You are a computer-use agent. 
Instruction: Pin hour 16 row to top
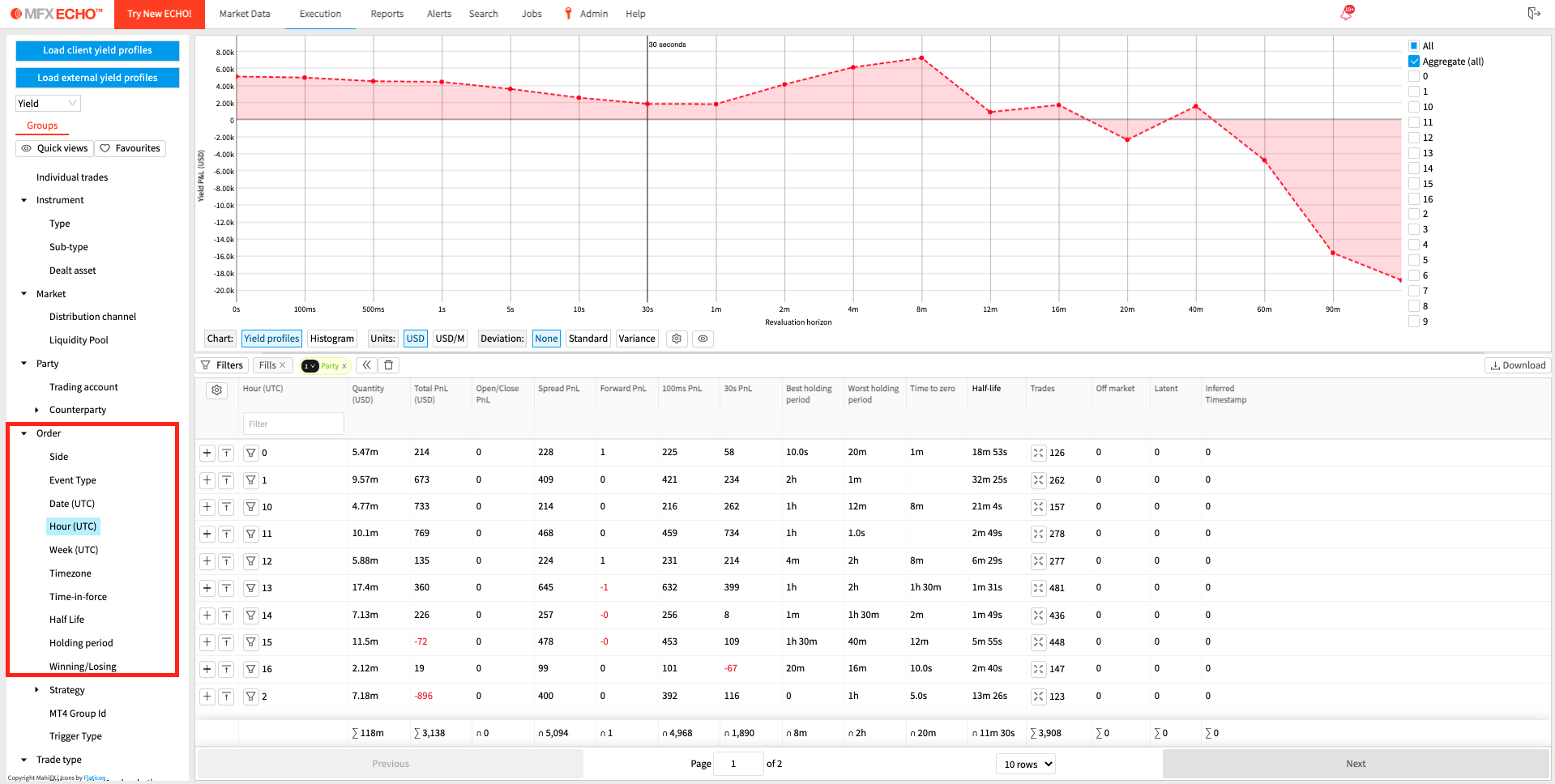click(227, 669)
